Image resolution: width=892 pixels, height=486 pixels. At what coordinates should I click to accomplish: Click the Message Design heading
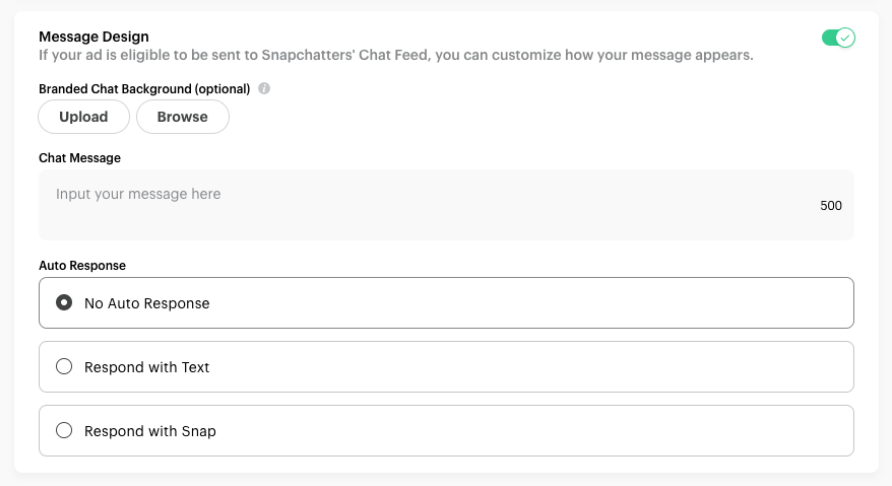coord(94,36)
